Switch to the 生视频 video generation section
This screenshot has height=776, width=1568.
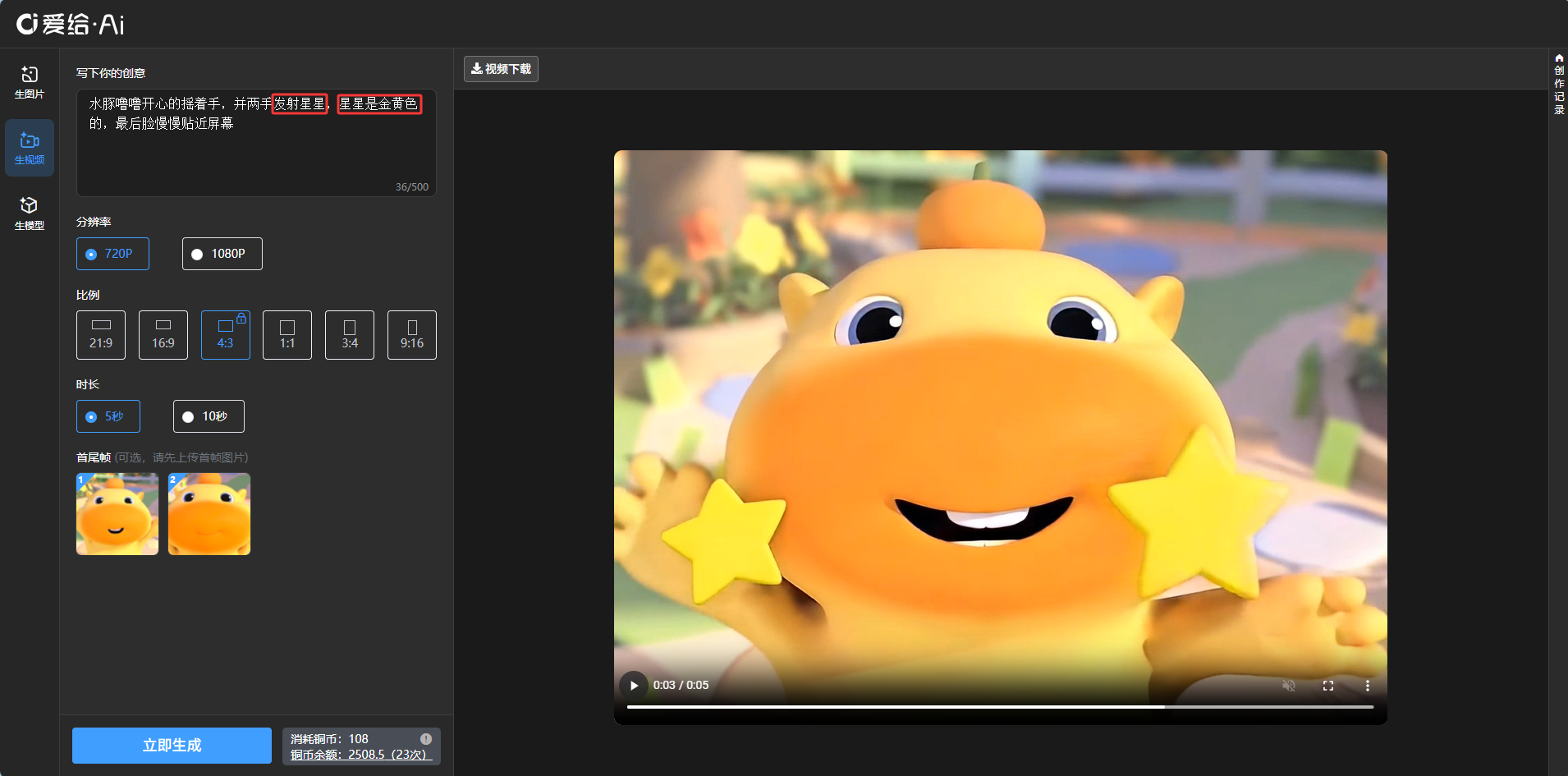30,148
